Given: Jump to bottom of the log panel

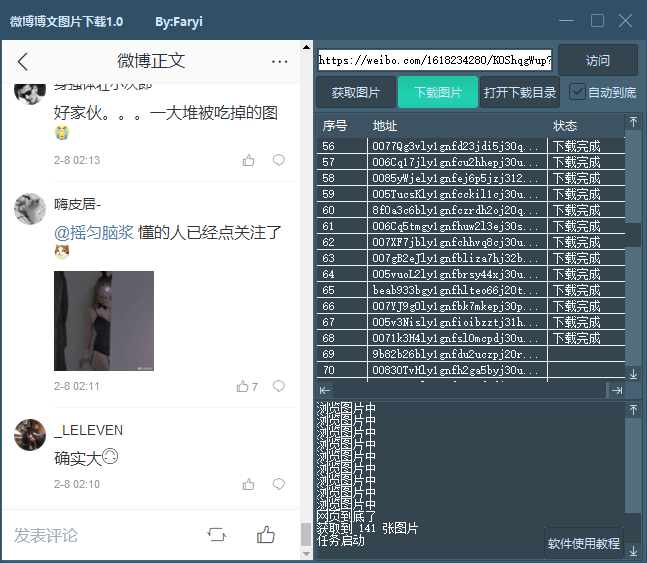Looking at the screenshot, I should pyautogui.click(x=633, y=551).
